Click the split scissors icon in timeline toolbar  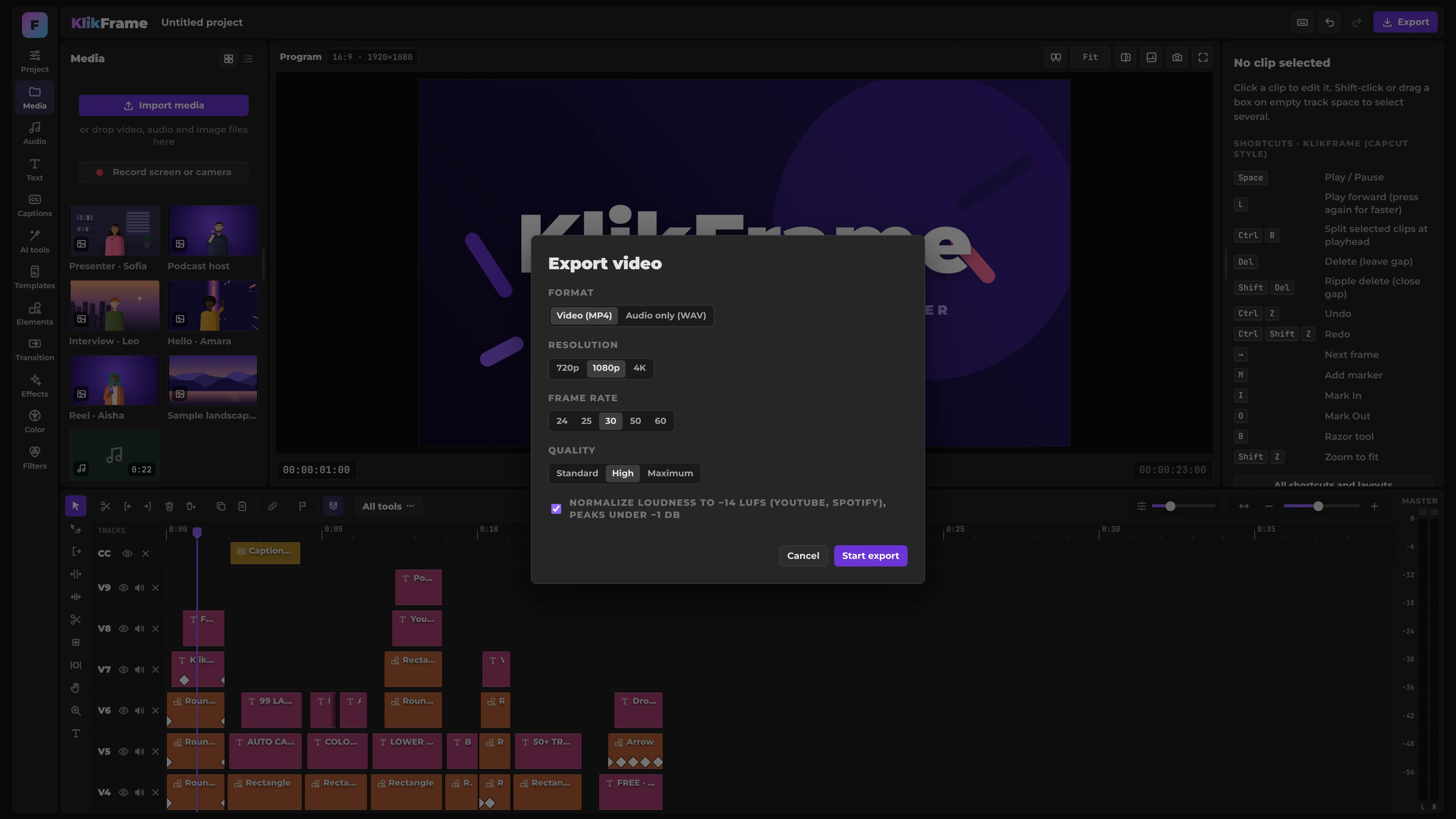pyautogui.click(x=105, y=506)
